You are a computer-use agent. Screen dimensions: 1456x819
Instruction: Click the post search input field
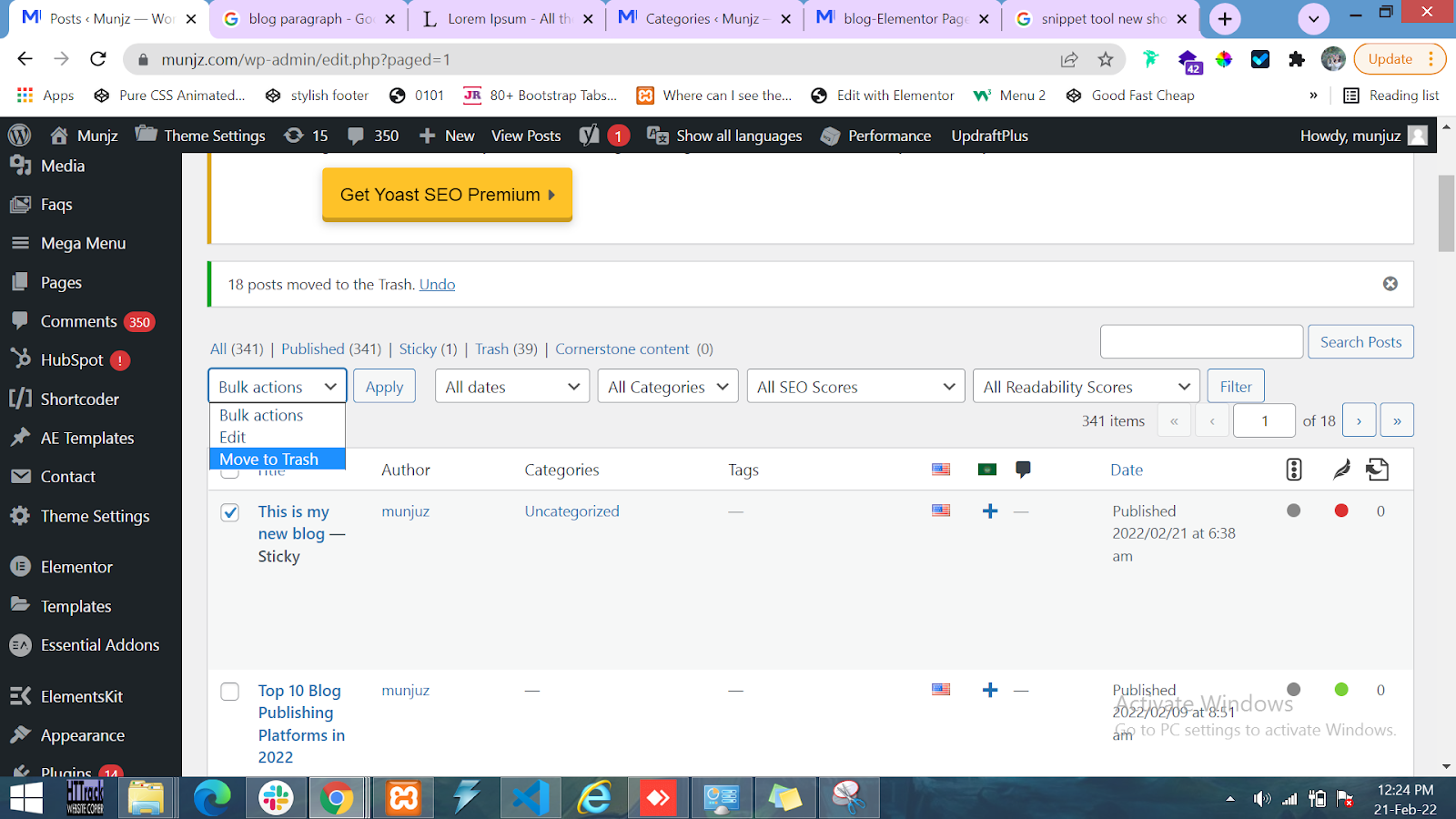click(x=1201, y=341)
